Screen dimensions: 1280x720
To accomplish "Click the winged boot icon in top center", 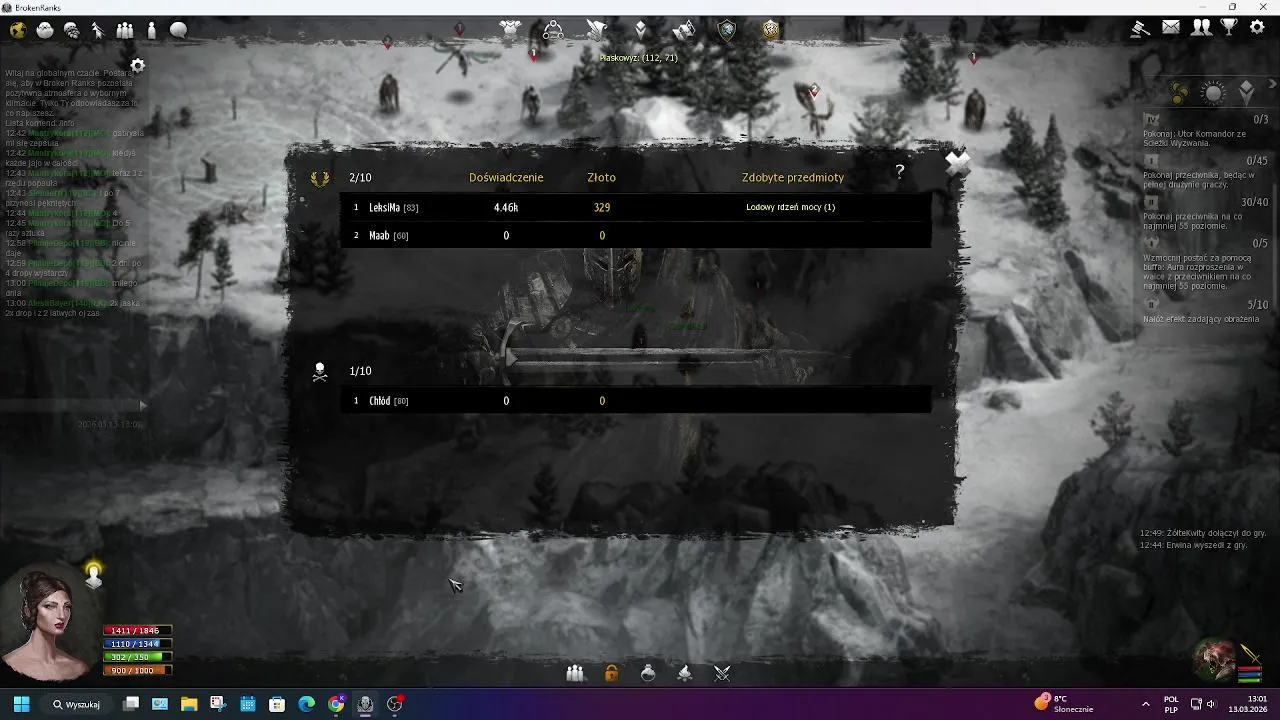I will [597, 30].
